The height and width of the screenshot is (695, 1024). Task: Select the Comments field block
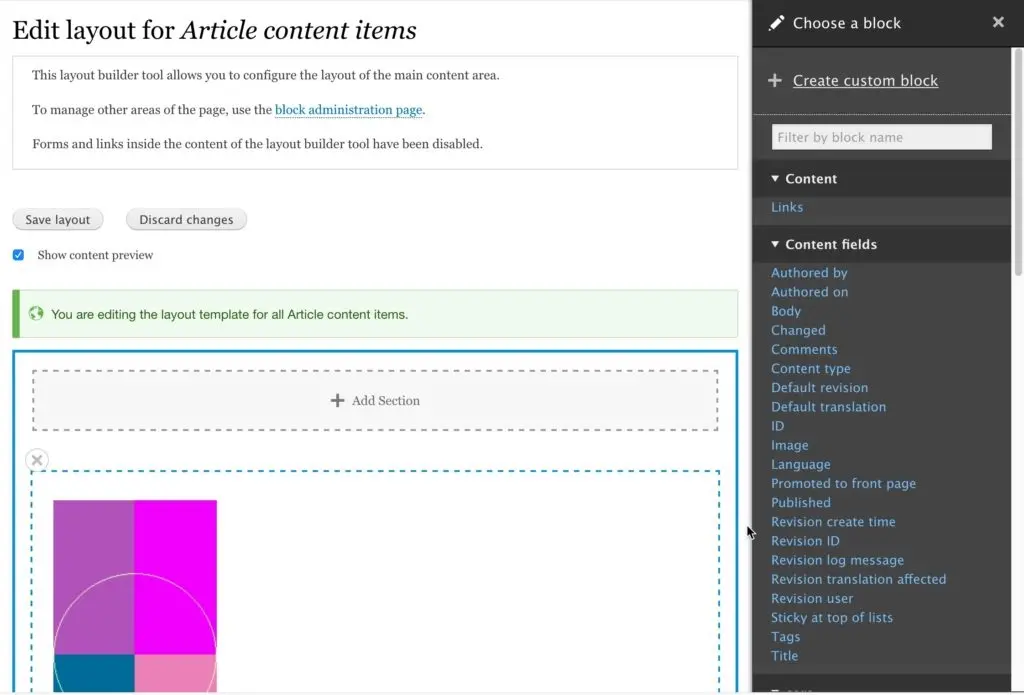point(804,349)
